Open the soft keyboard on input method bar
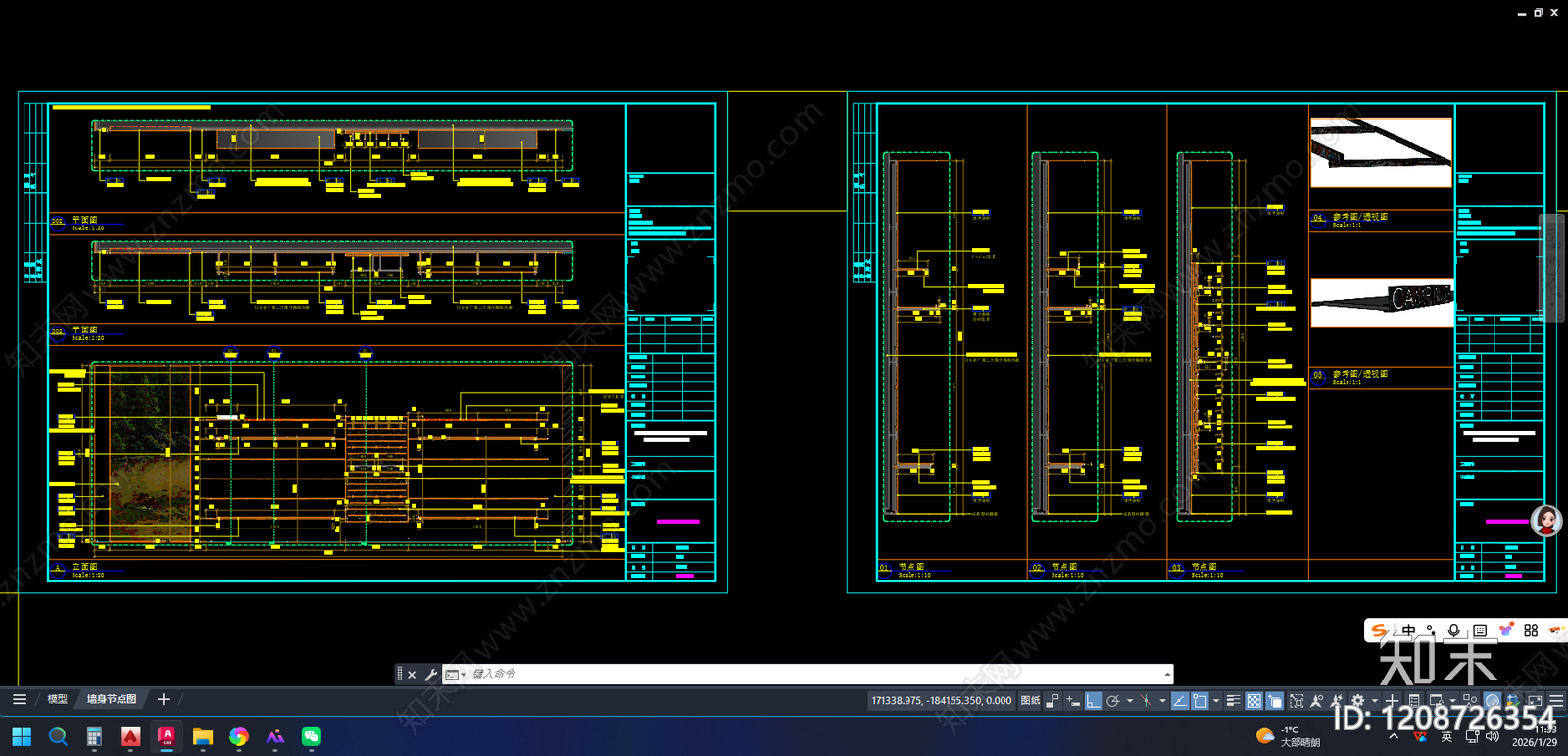 pos(1480,630)
